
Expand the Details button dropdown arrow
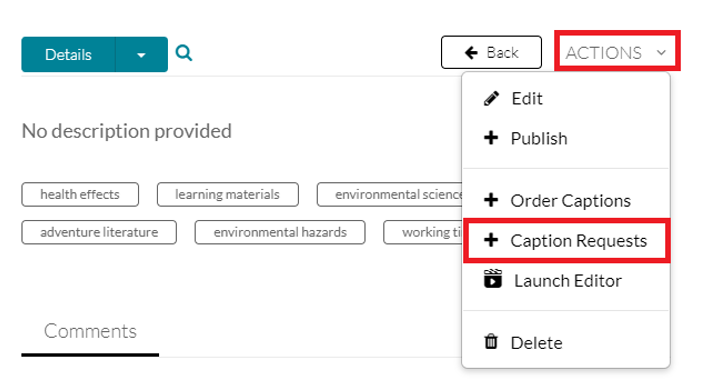tap(141, 55)
